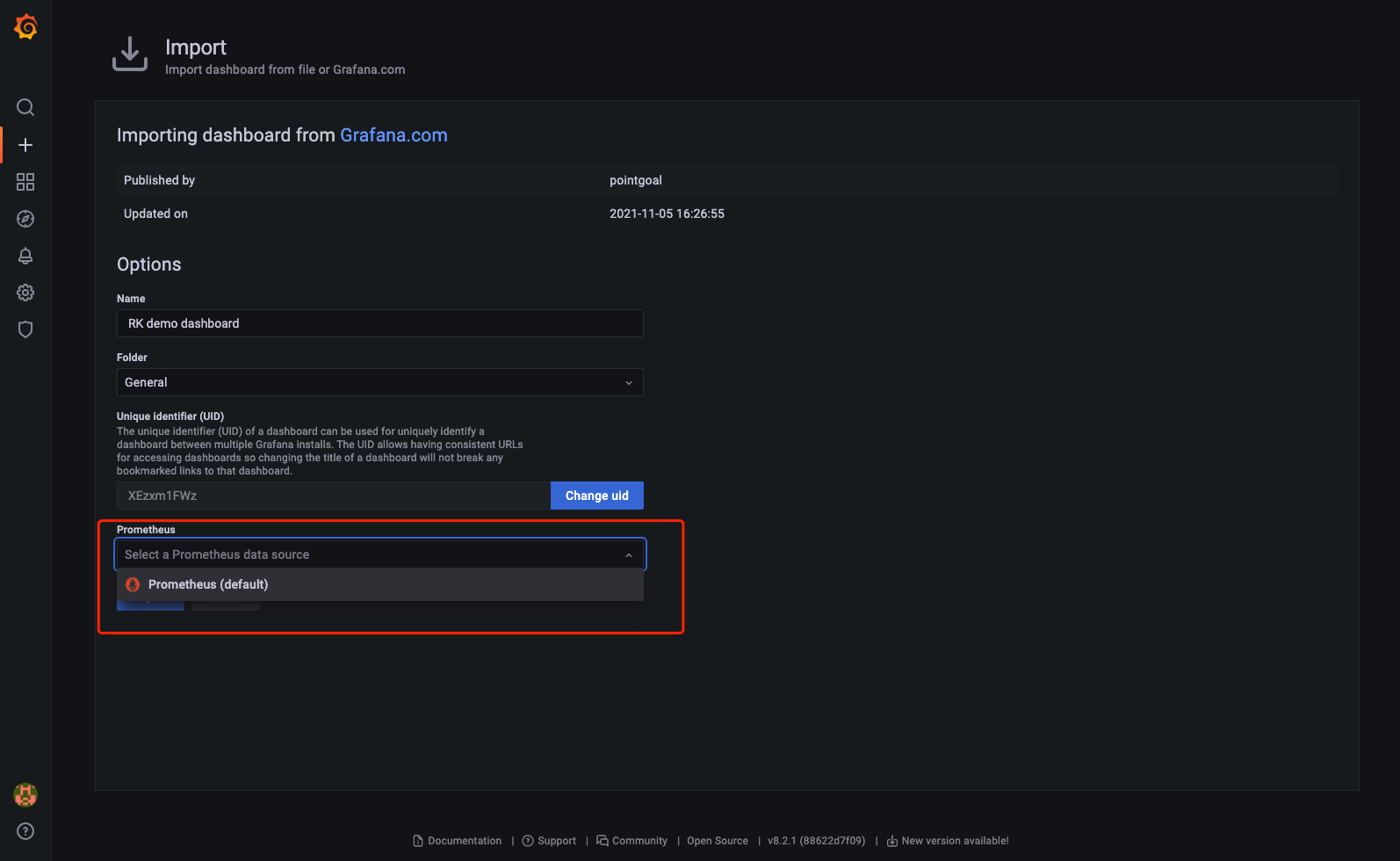Open the Help question mark icon
Viewport: 1400px width, 861px height.
point(25,831)
